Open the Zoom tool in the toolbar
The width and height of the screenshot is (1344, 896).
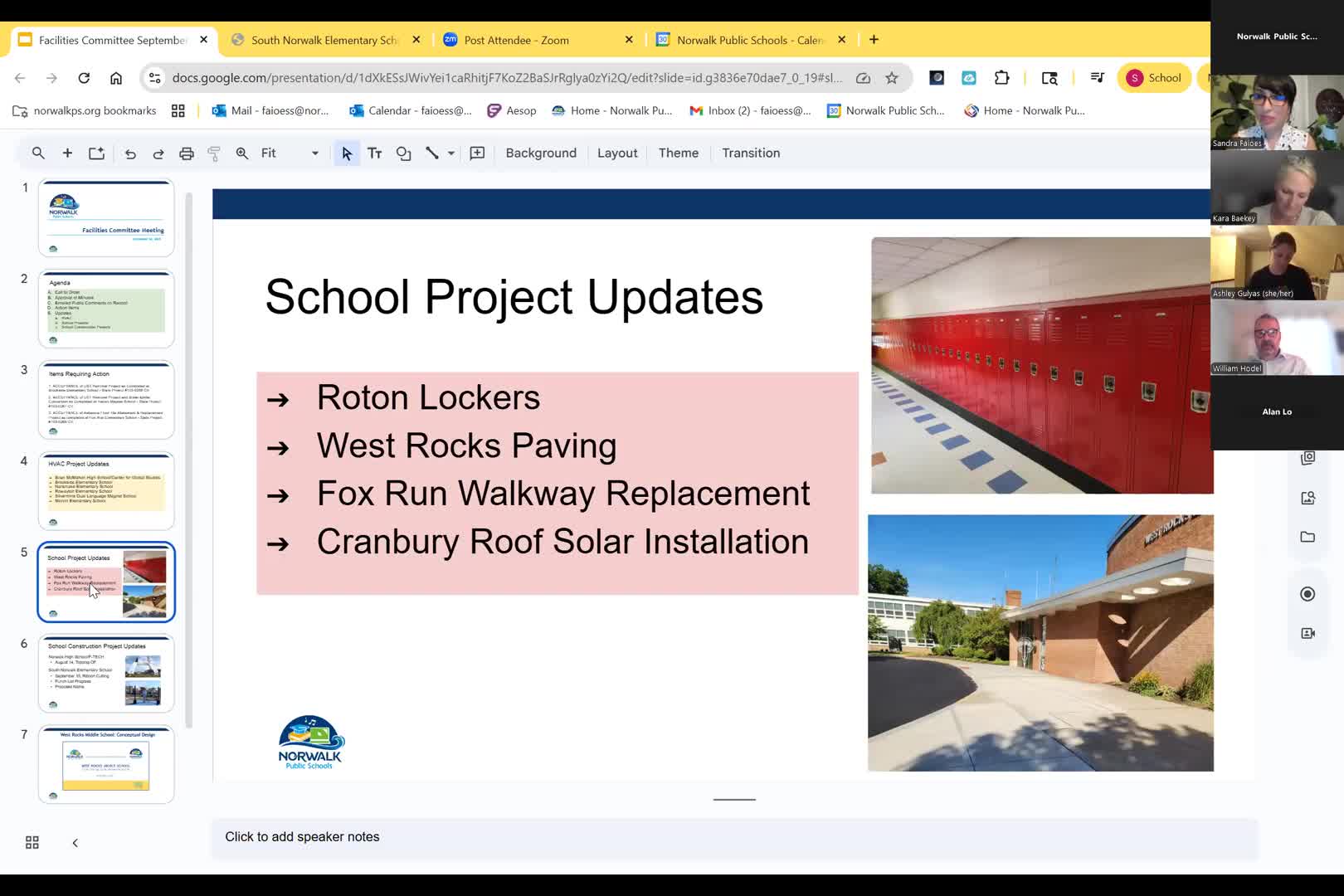[241, 153]
